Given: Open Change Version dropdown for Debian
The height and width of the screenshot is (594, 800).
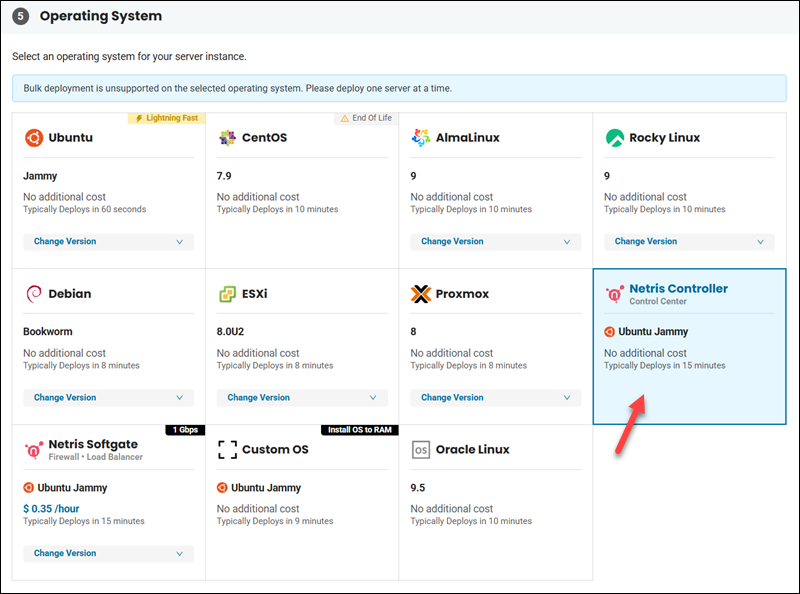Looking at the screenshot, I should [x=108, y=398].
